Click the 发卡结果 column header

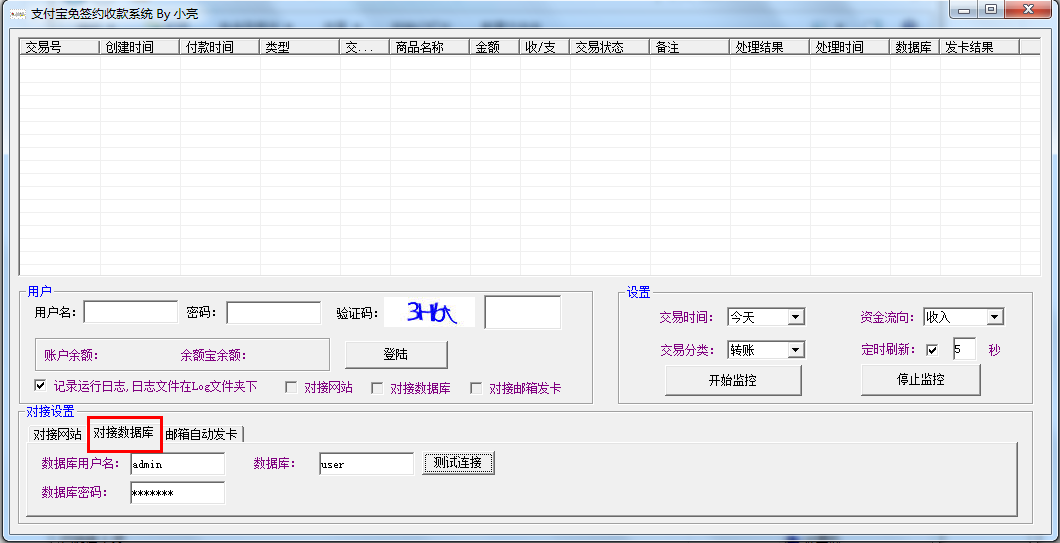click(980, 47)
